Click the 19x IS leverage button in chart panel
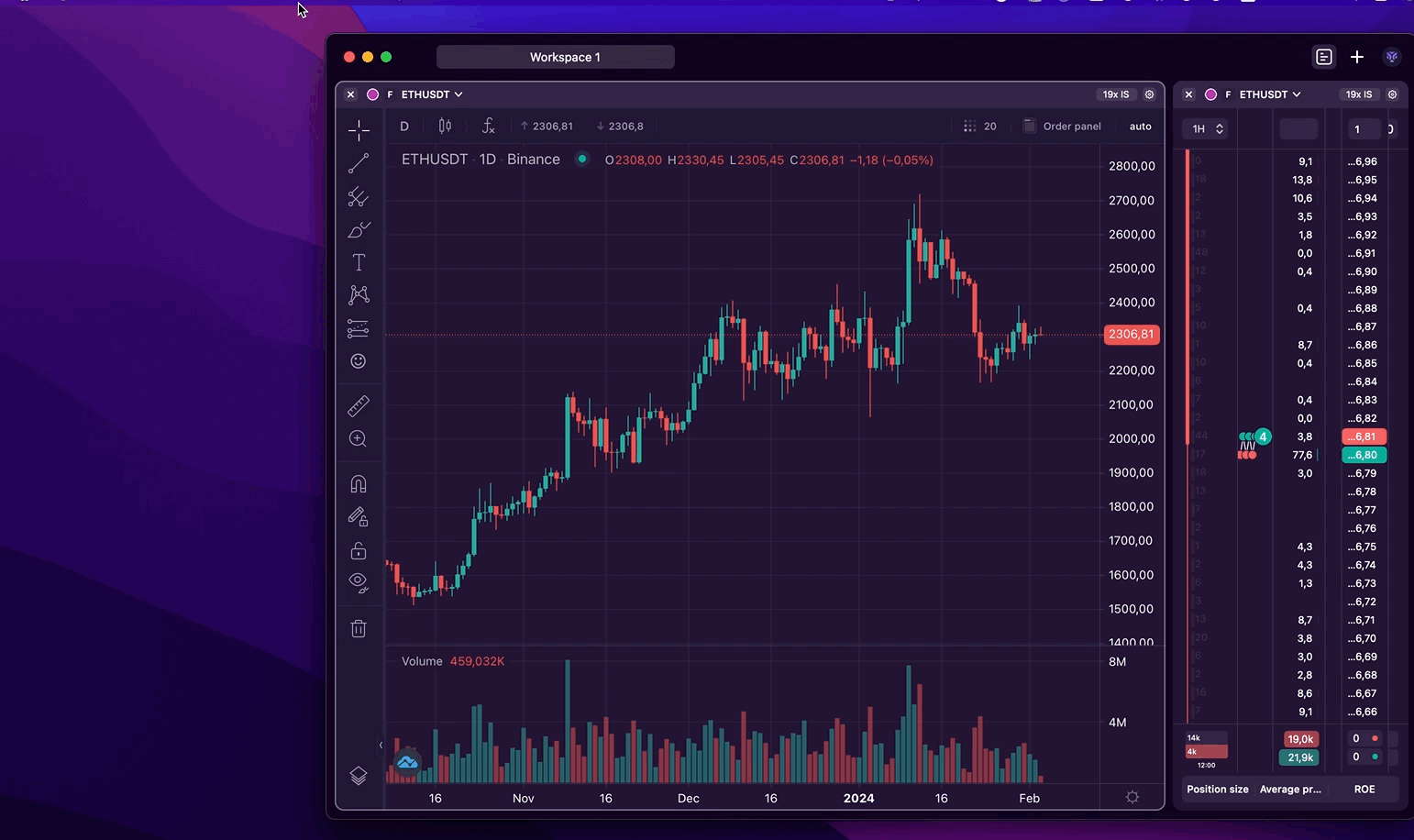Image resolution: width=1414 pixels, height=840 pixels. (x=1115, y=94)
